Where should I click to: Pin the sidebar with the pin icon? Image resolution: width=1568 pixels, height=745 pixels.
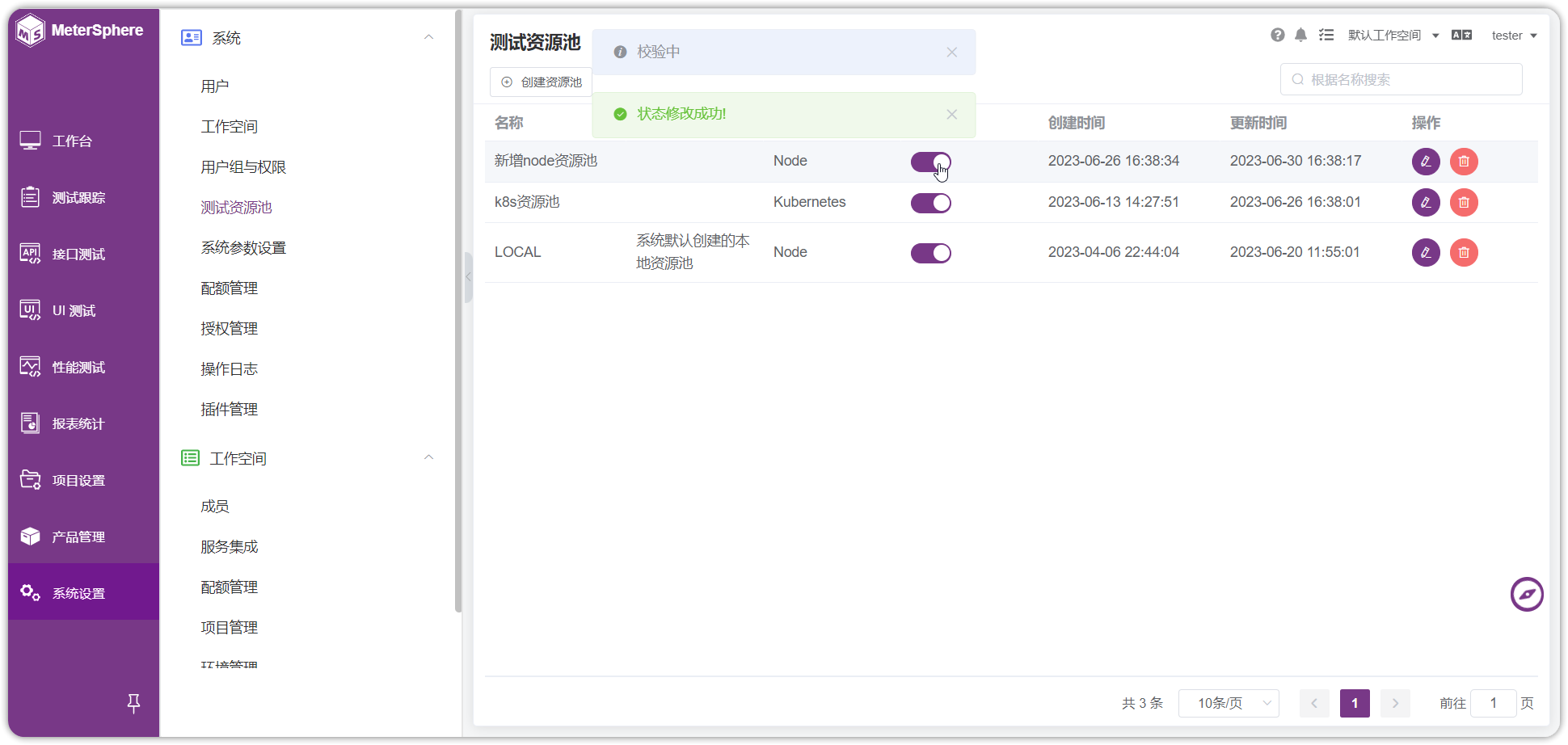click(134, 703)
